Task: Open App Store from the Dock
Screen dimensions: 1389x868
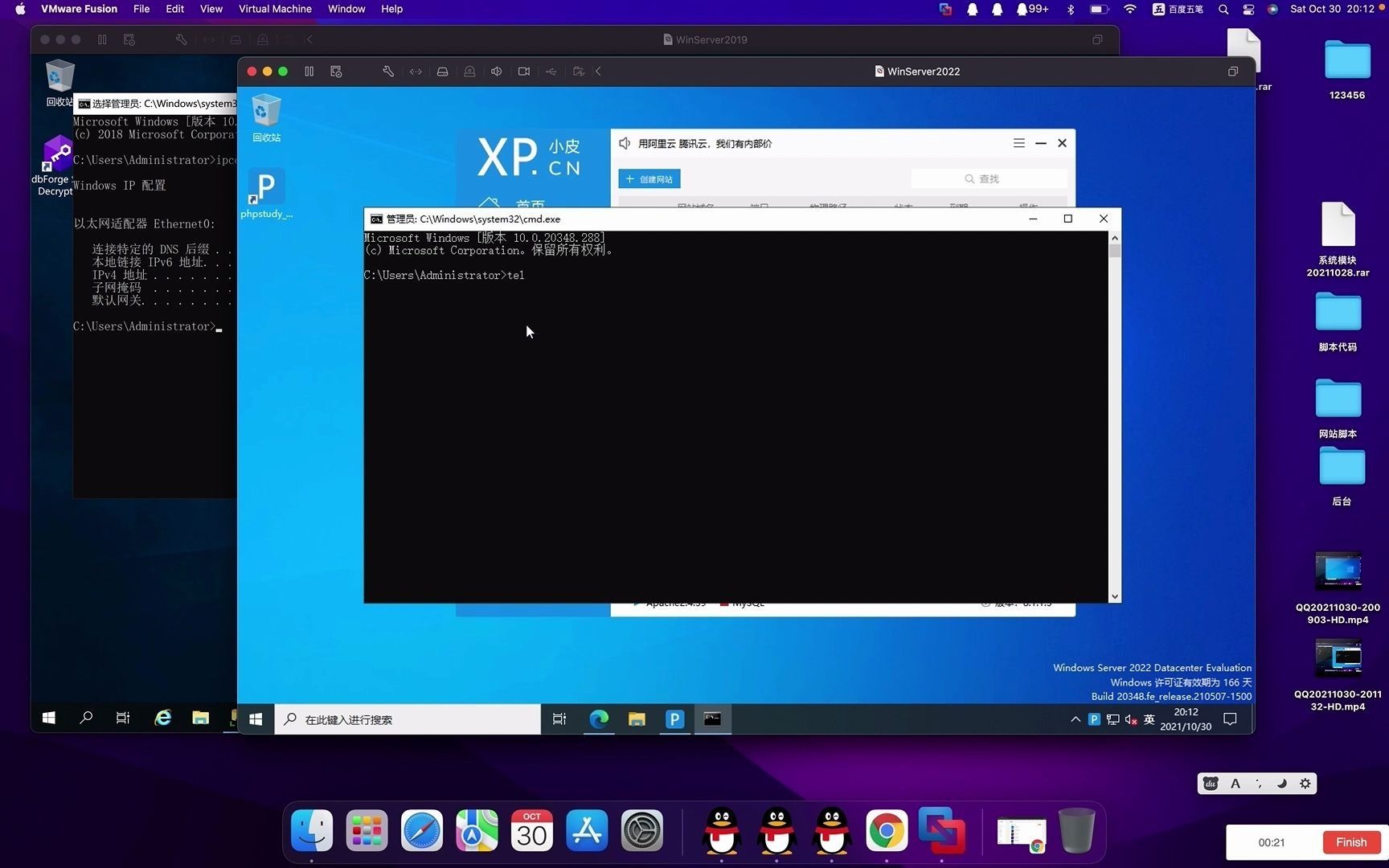Action: [587, 831]
